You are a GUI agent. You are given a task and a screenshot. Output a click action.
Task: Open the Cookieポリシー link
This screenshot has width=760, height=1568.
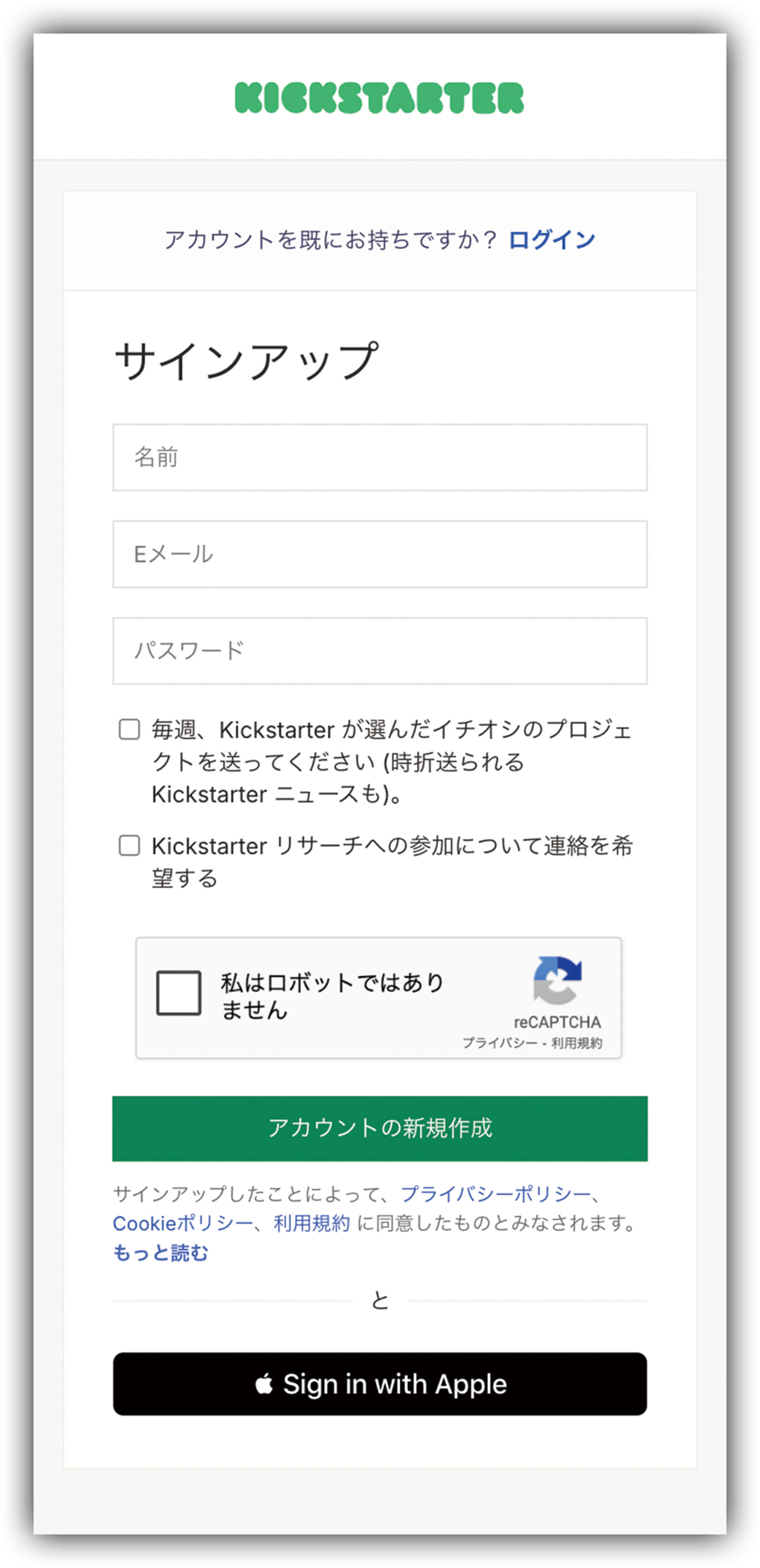click(183, 1224)
